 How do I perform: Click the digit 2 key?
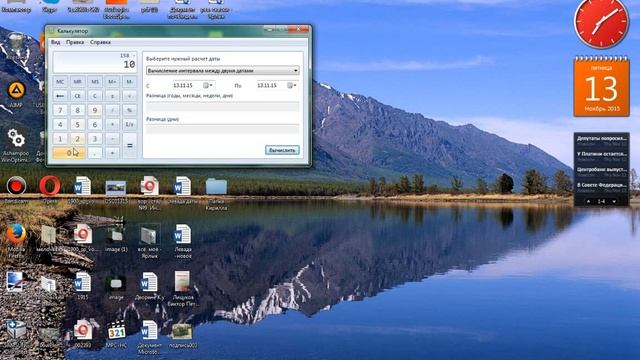(77, 139)
